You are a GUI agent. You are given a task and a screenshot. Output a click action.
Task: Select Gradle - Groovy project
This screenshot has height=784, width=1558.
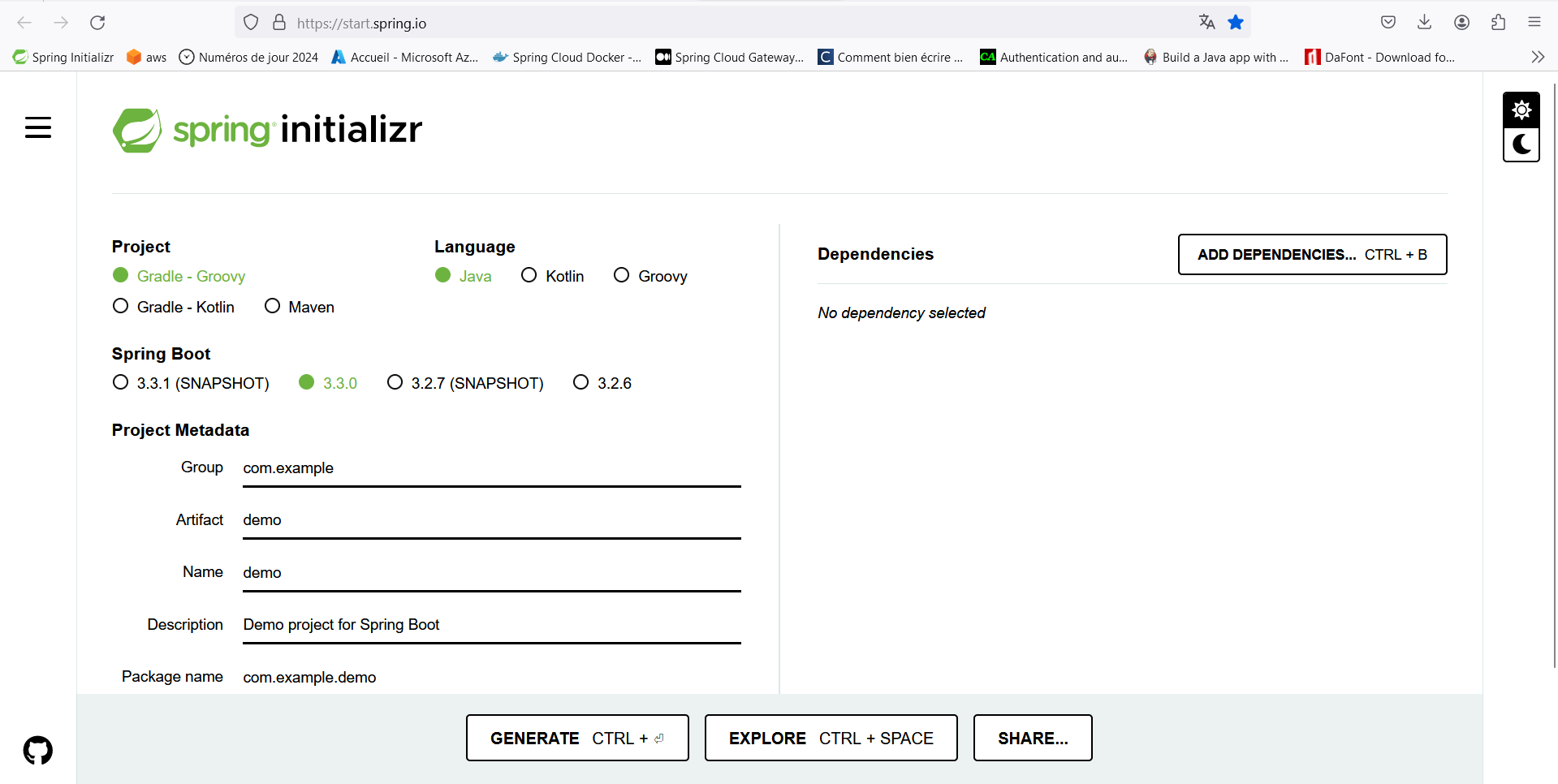point(179,276)
